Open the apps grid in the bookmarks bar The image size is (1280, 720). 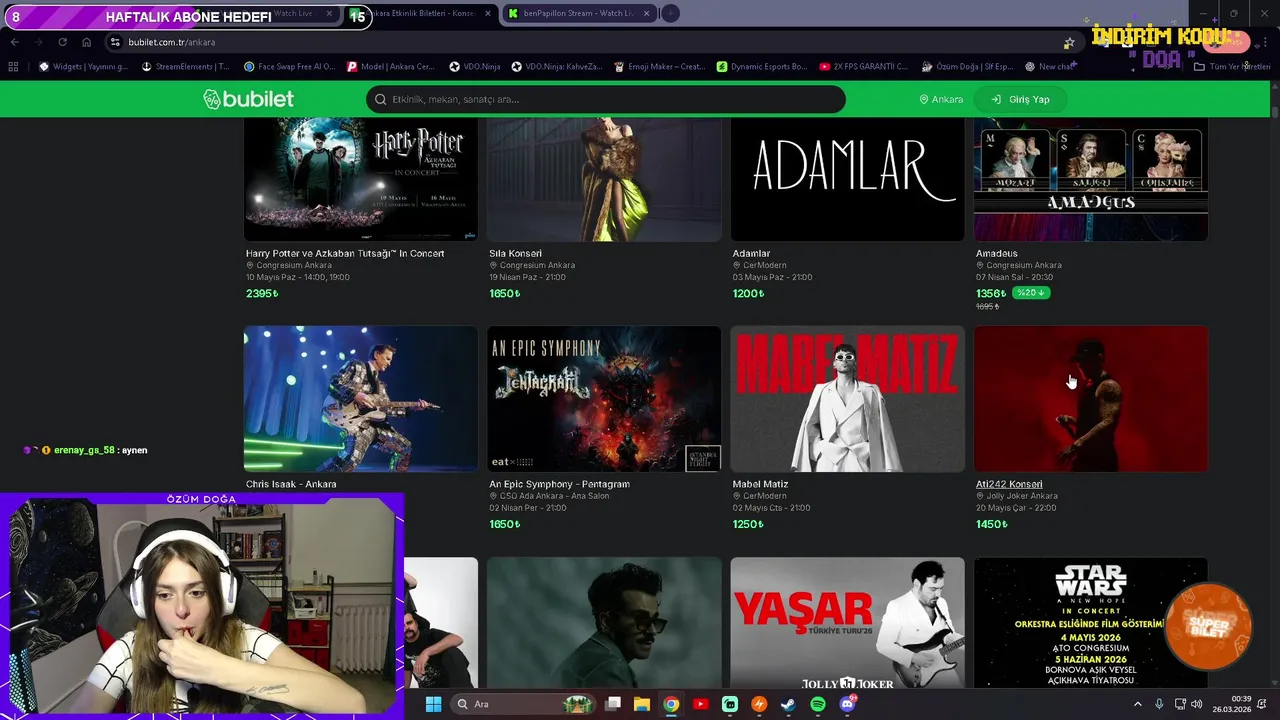pos(13,67)
